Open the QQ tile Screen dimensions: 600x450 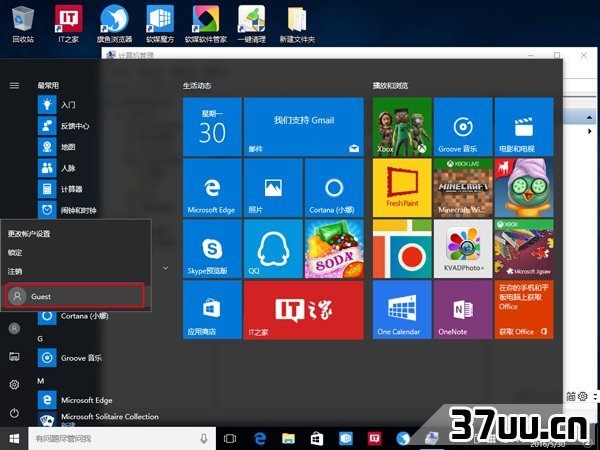pos(273,249)
